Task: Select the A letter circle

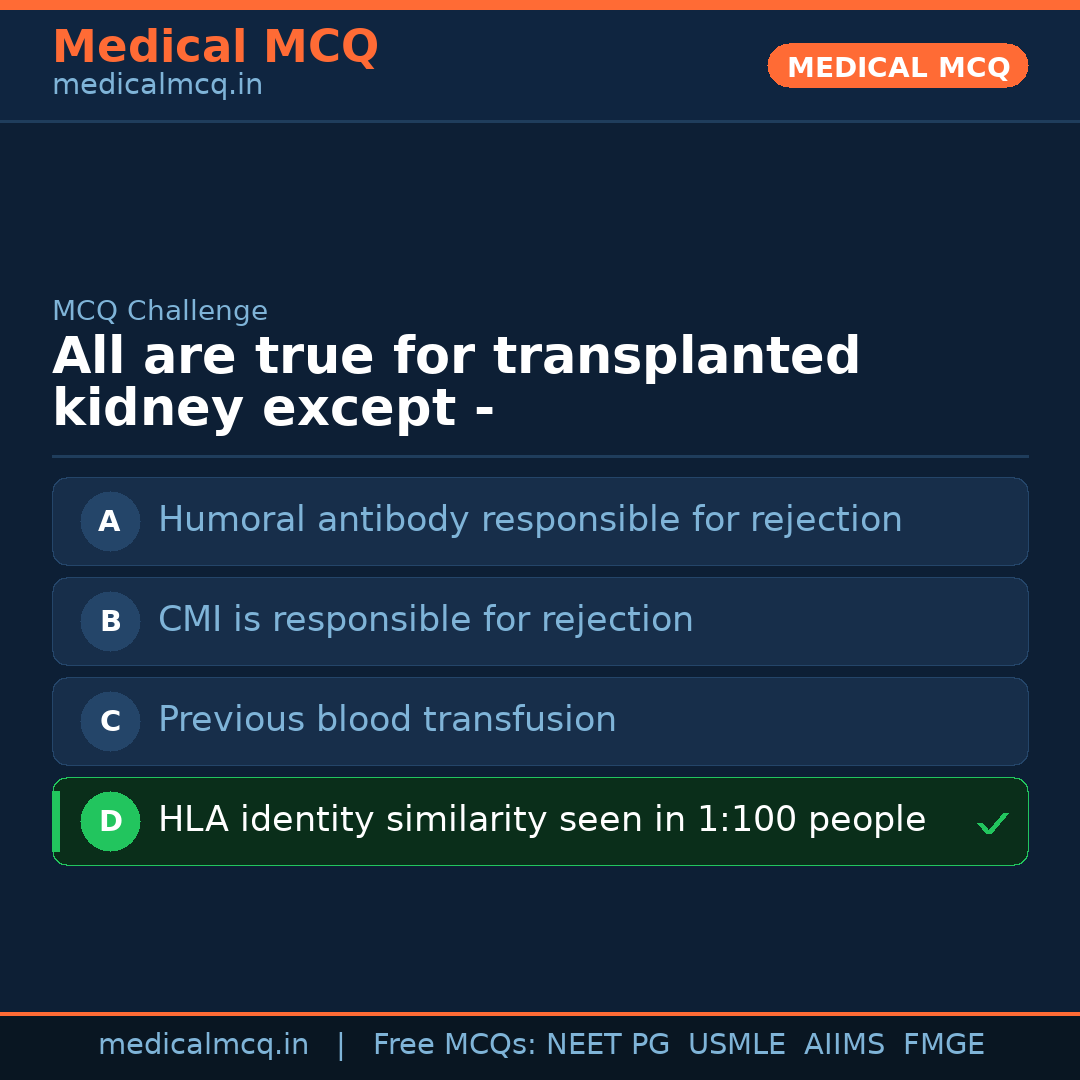Action: [x=110, y=521]
